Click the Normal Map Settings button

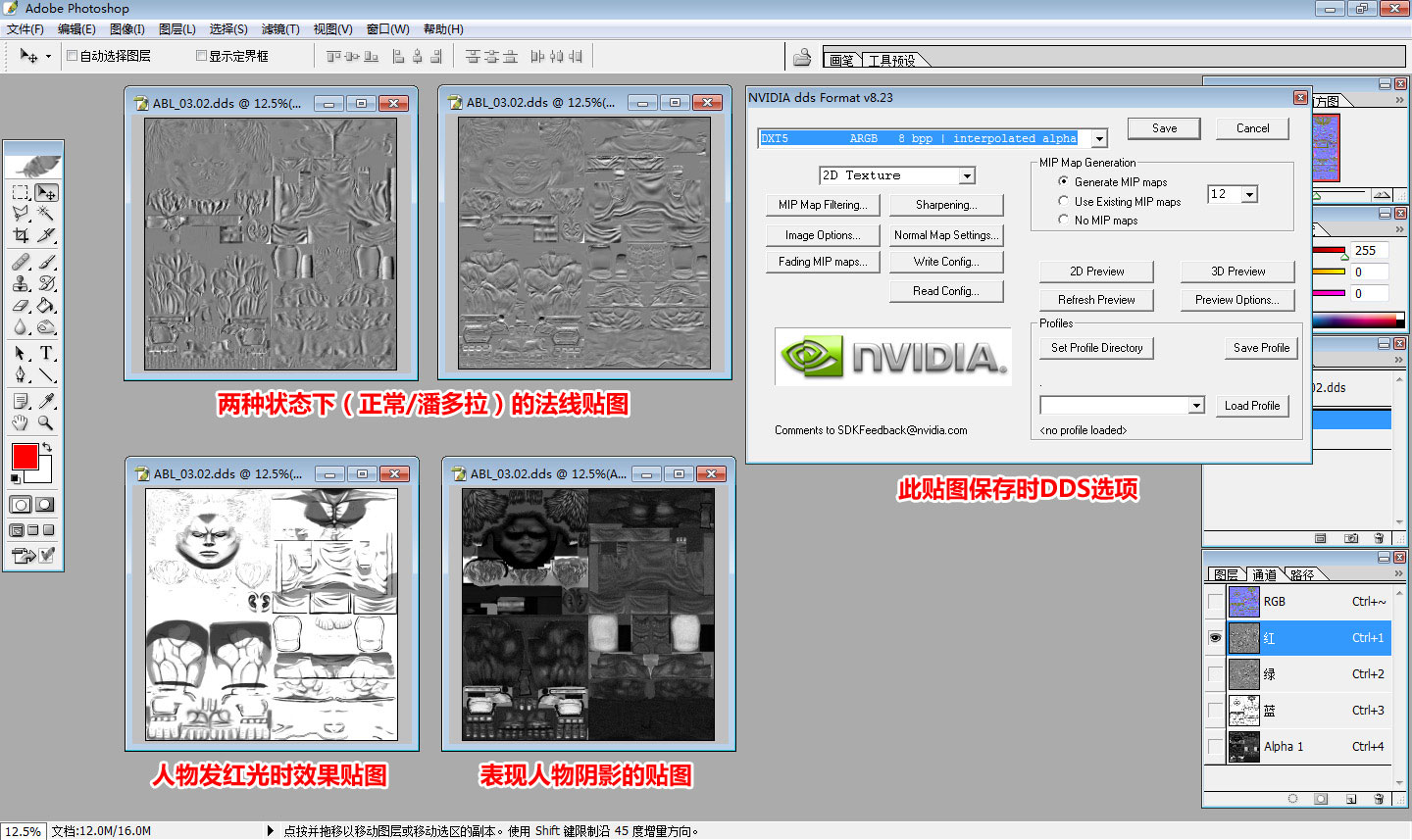[x=946, y=235]
